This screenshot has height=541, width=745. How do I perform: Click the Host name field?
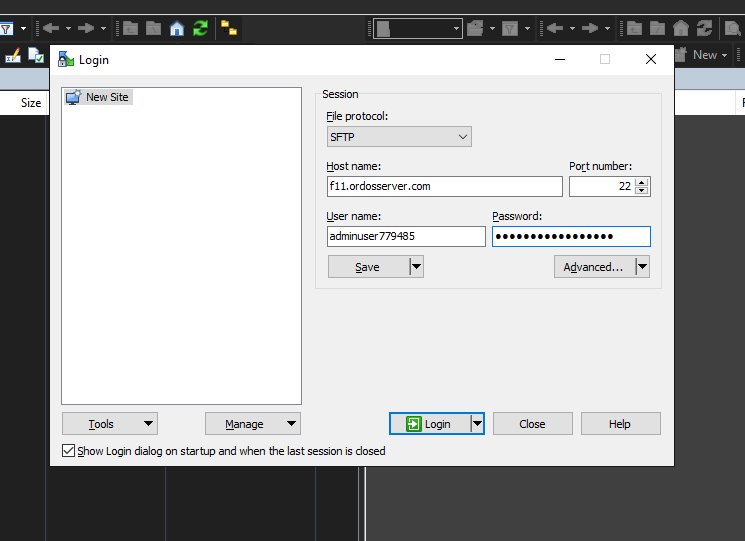[444, 186]
